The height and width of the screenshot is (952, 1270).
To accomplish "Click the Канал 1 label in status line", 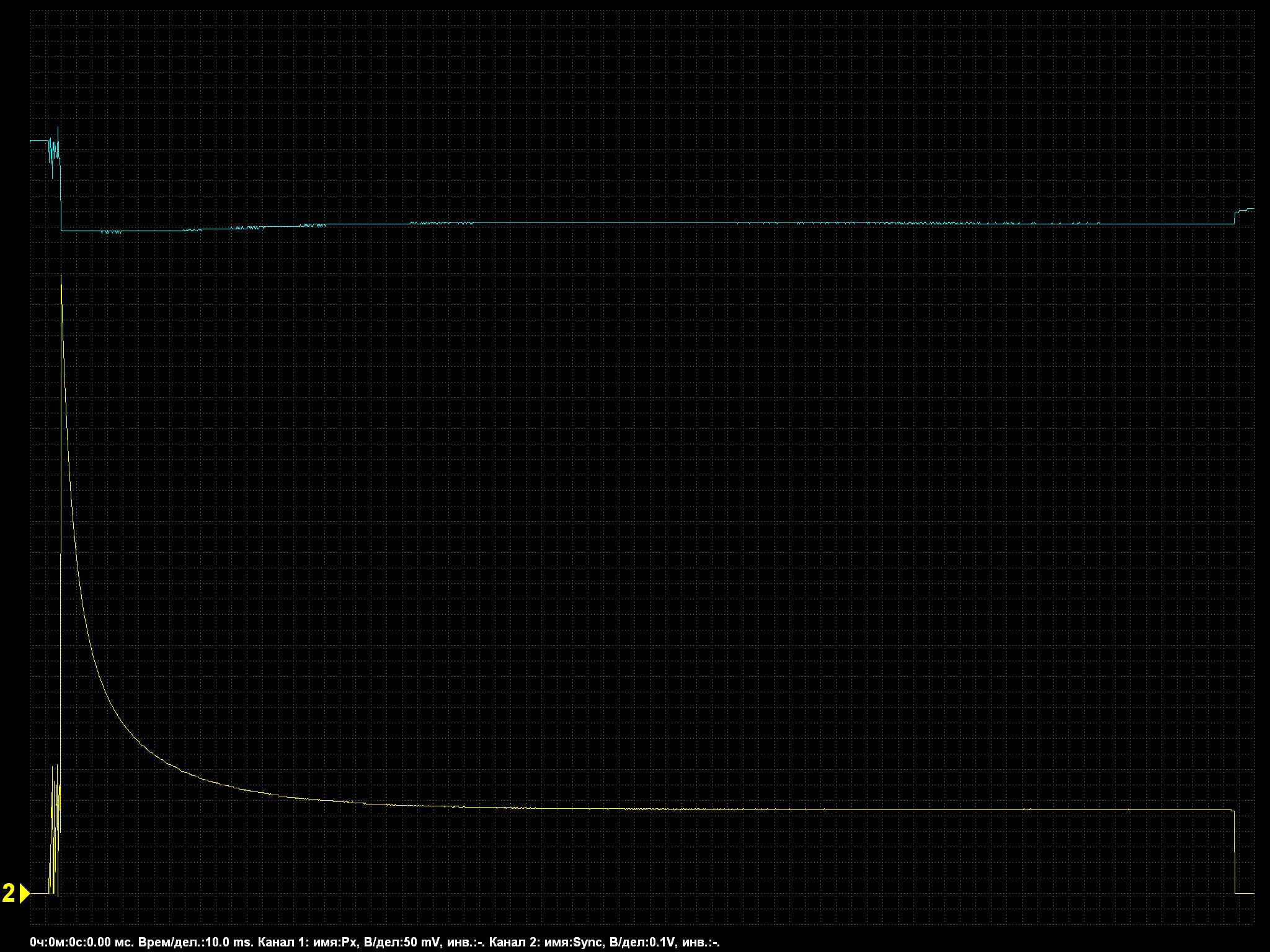I will (x=283, y=943).
